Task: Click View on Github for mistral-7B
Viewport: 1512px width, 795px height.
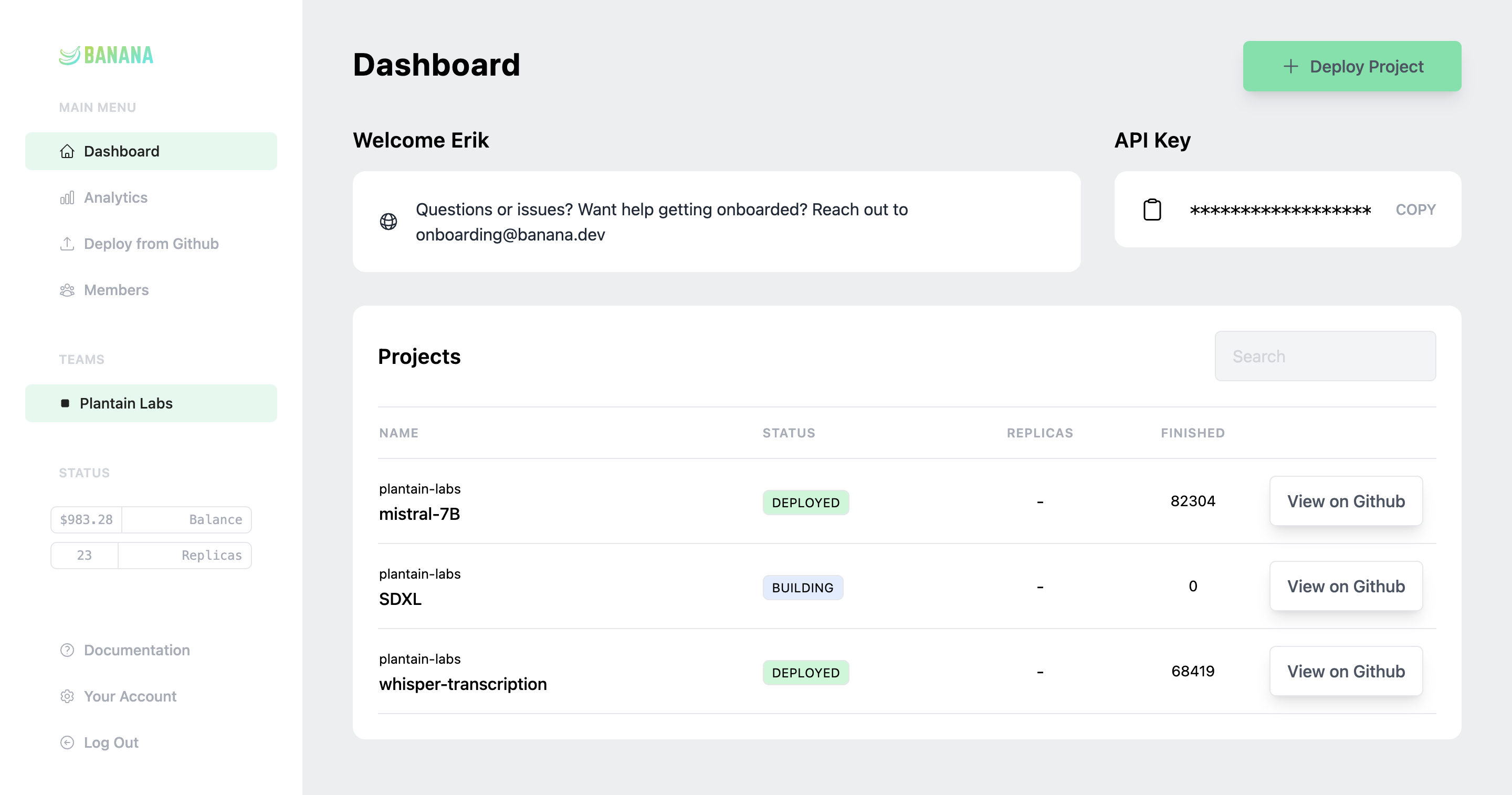Action: pos(1345,501)
